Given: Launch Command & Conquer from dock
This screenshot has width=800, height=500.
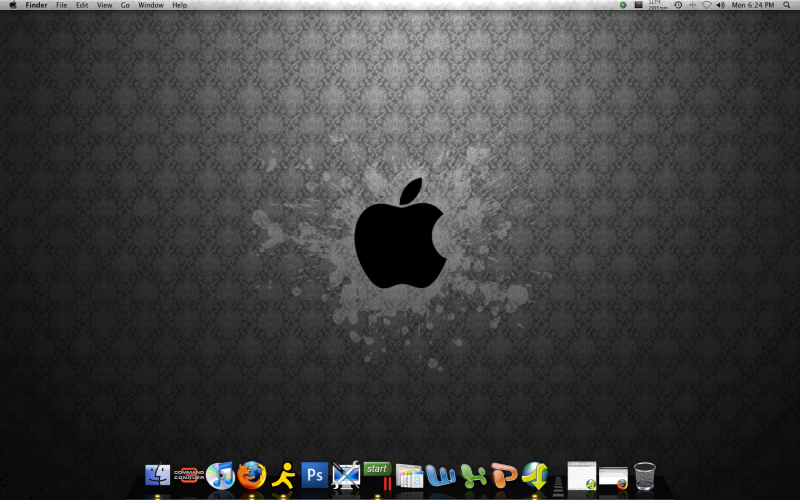Looking at the screenshot, I should click(x=189, y=475).
